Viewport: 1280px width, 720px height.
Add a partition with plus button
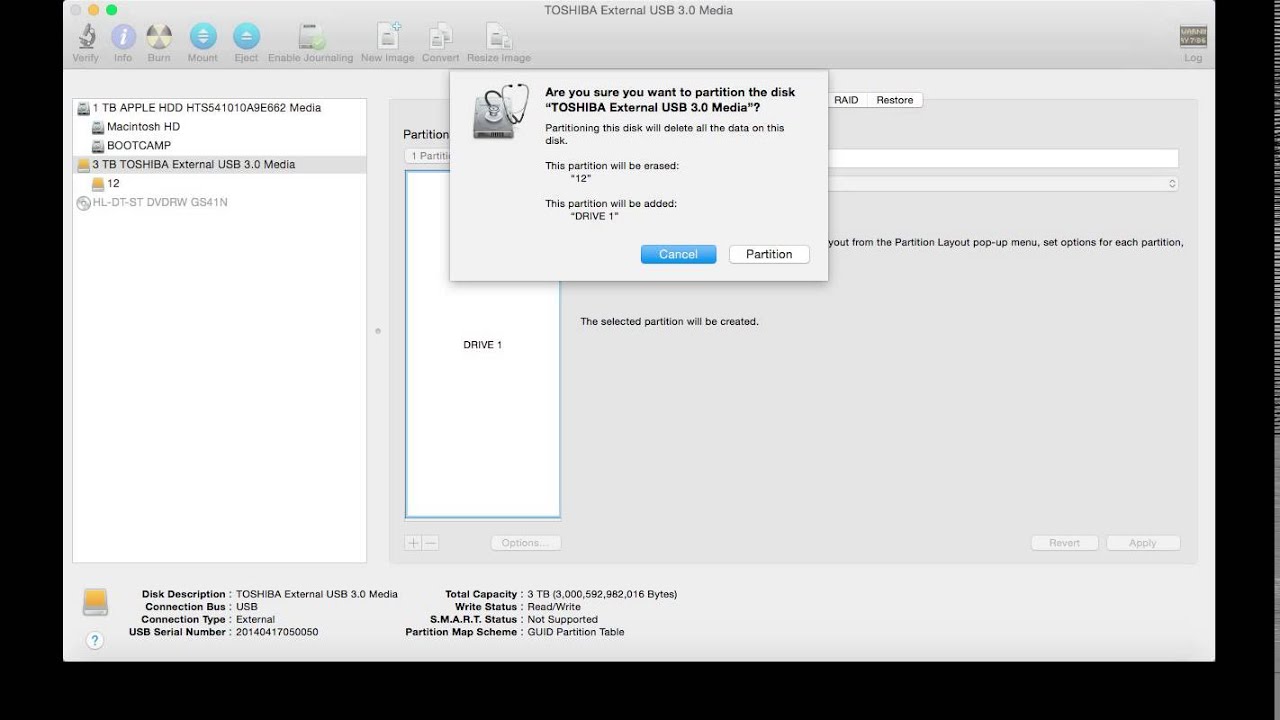(413, 543)
